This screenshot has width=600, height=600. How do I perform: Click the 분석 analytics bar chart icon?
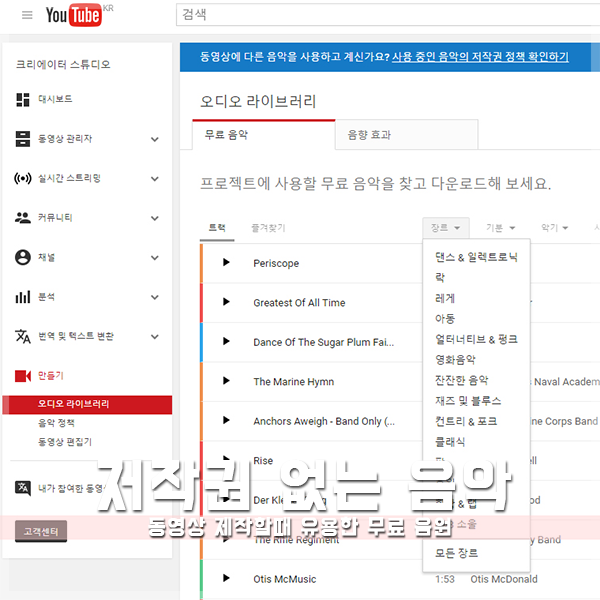tap(23, 297)
